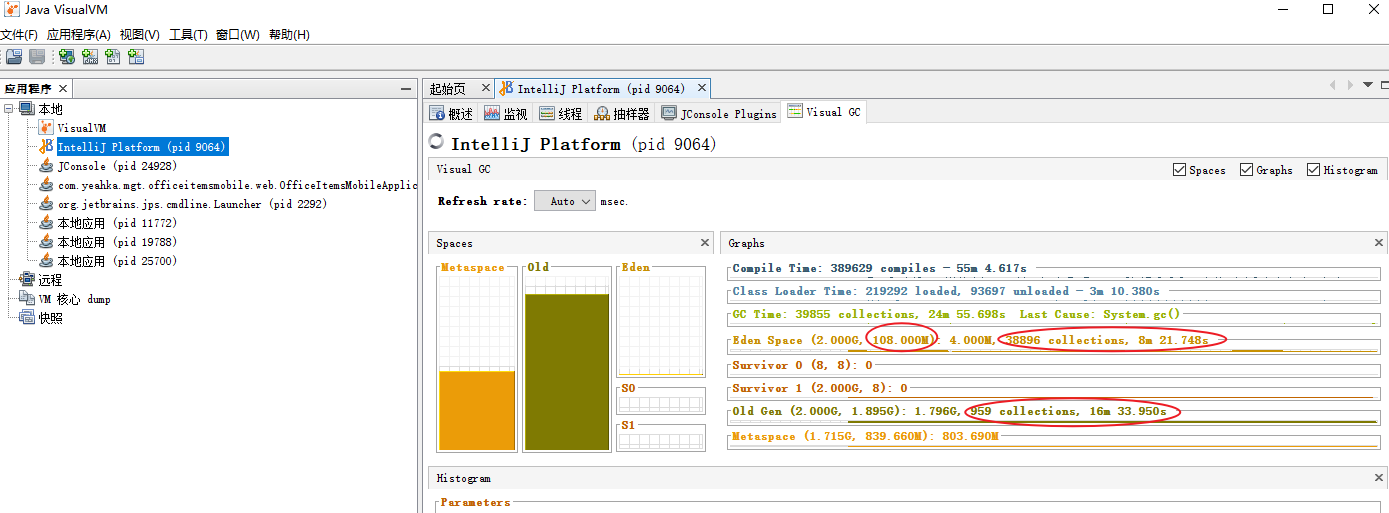Select the com.yeahka.mgt.officeitemsmobile application node
The image size is (1389, 513).
(x=227, y=185)
